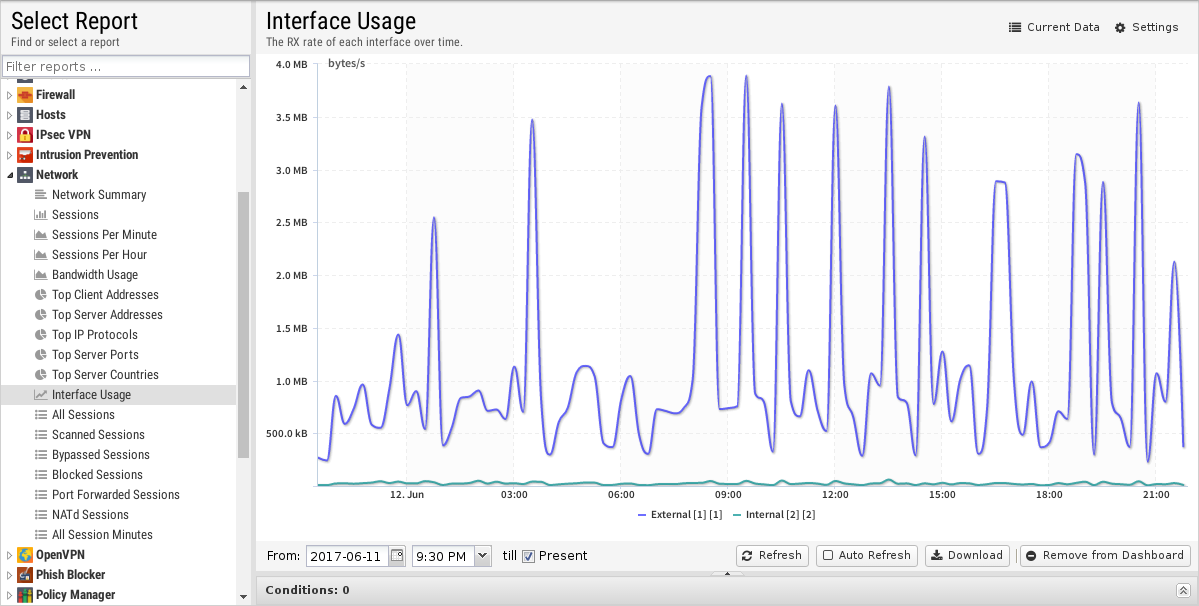Click the Intrusion Prevention icon
Viewport: 1199px width, 606px height.
click(24, 154)
